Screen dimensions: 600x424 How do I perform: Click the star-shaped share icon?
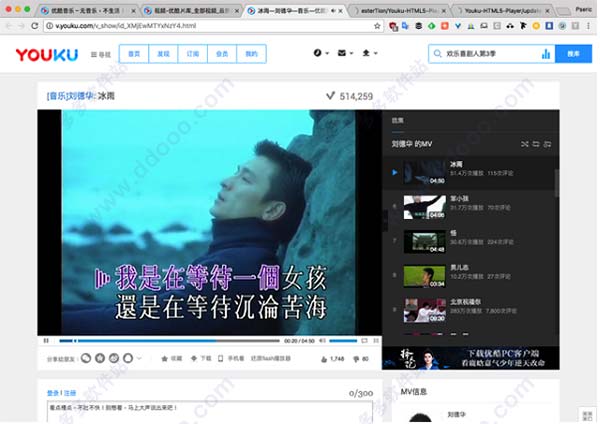click(100, 358)
